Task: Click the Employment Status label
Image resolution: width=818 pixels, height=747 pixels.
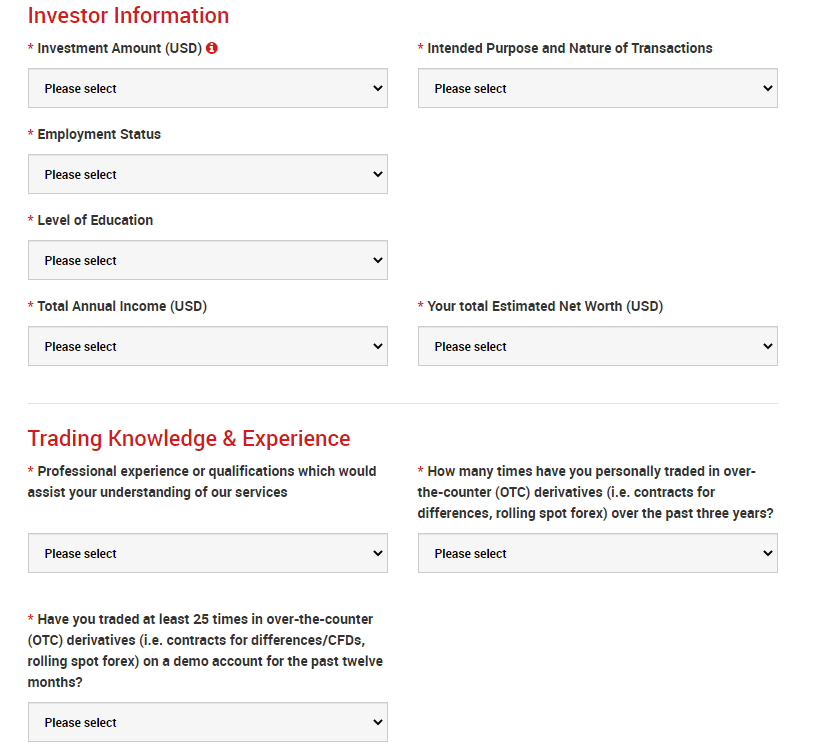Action: 99,134
